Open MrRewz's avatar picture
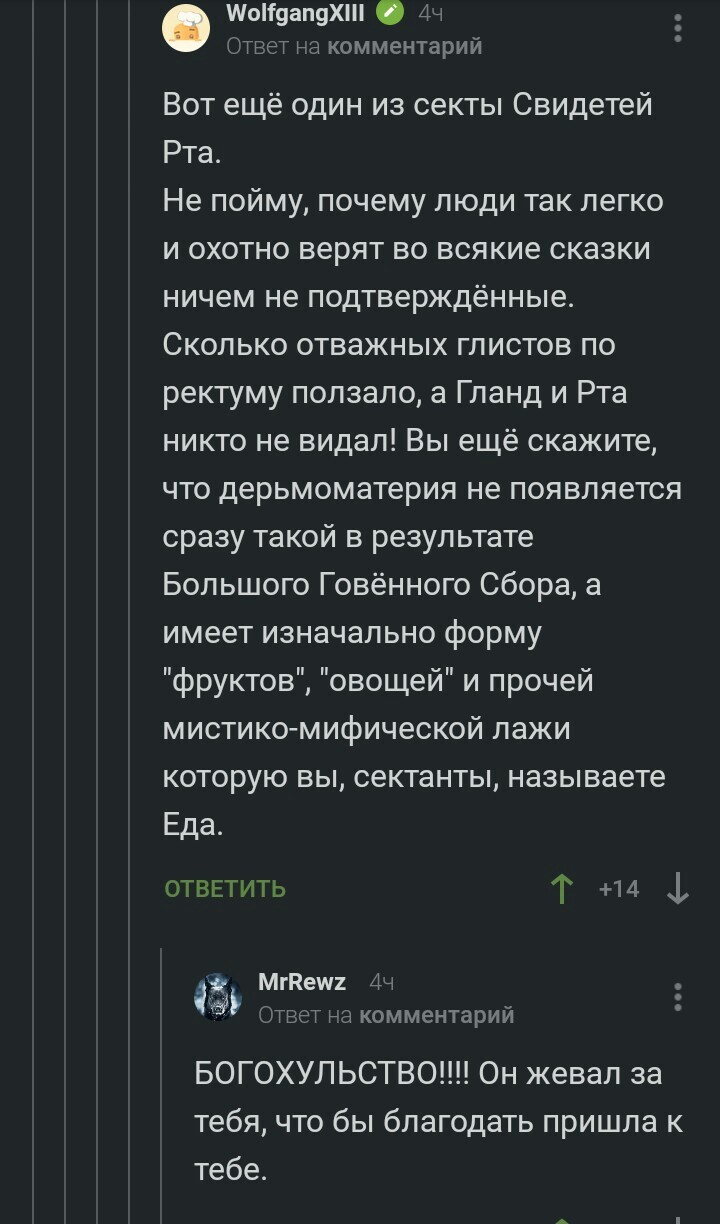Viewport: 720px width, 1224px height. coord(217,997)
